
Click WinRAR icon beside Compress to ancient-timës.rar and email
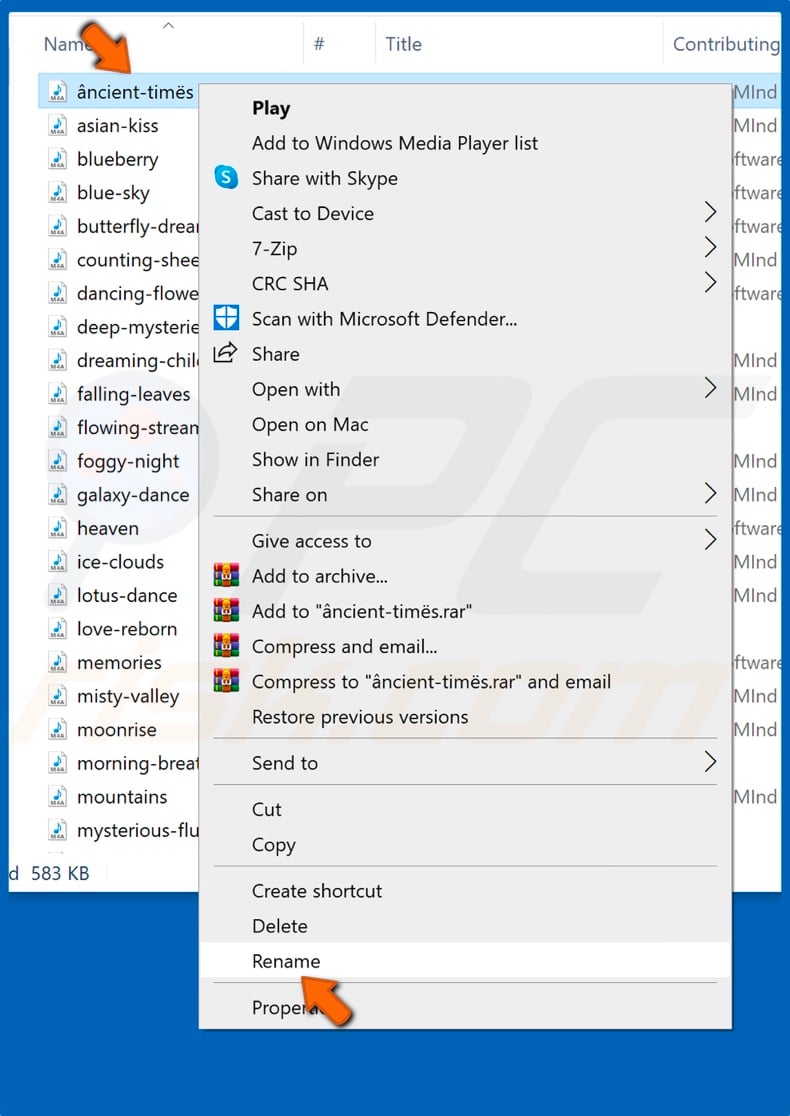(x=226, y=680)
